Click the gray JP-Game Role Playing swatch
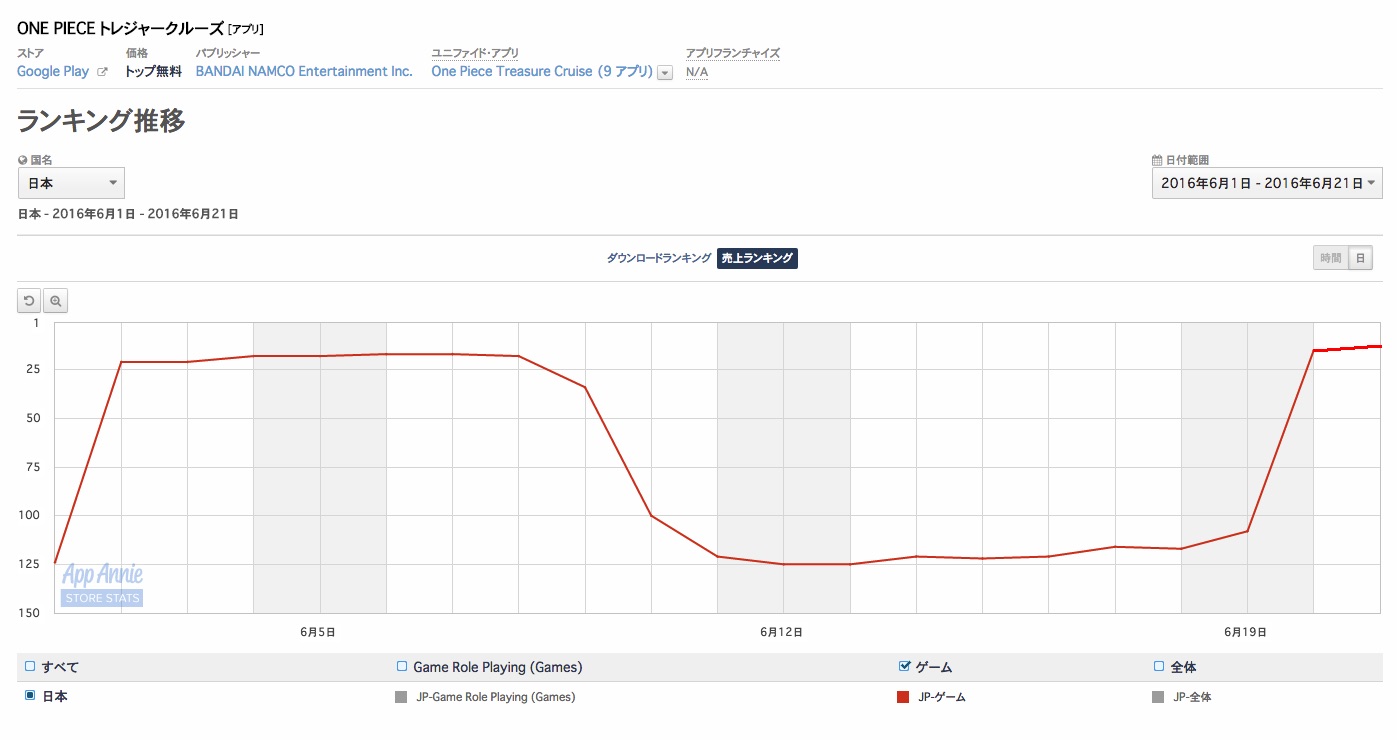Image resolution: width=1397 pixels, height=740 pixels. [x=402, y=697]
